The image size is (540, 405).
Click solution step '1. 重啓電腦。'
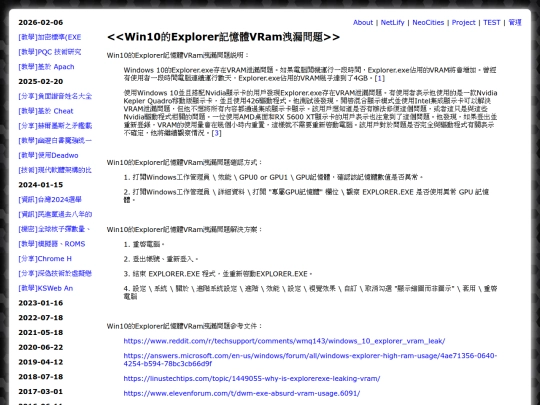[x=144, y=245]
